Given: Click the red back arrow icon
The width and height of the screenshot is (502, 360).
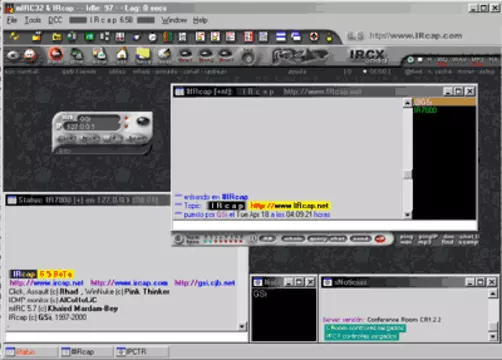Looking at the screenshot, I should pos(56,54).
